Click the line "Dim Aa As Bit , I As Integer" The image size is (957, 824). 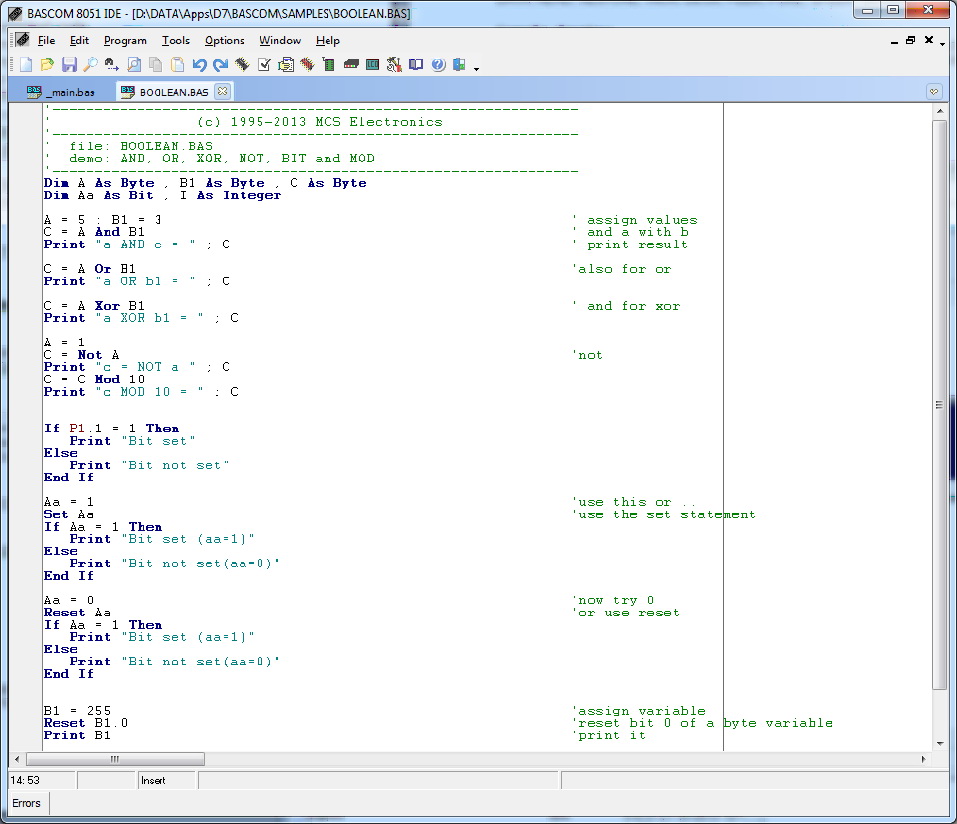[x=162, y=195]
